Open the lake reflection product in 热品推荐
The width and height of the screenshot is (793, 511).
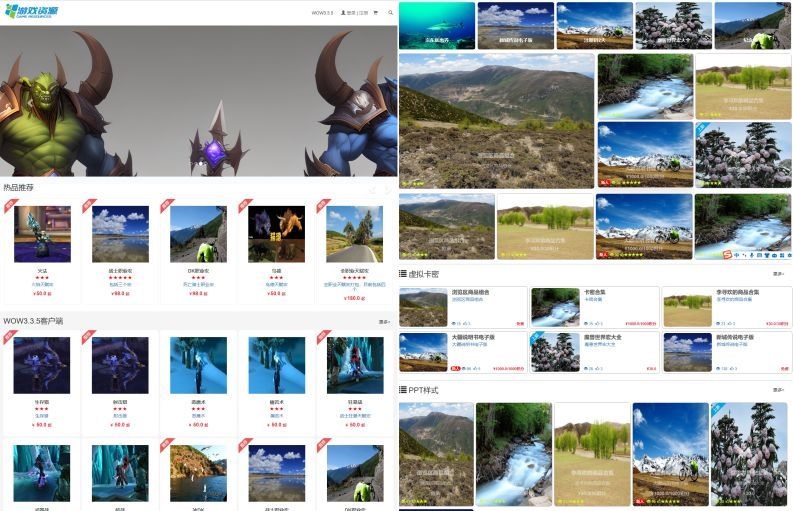click(120, 234)
